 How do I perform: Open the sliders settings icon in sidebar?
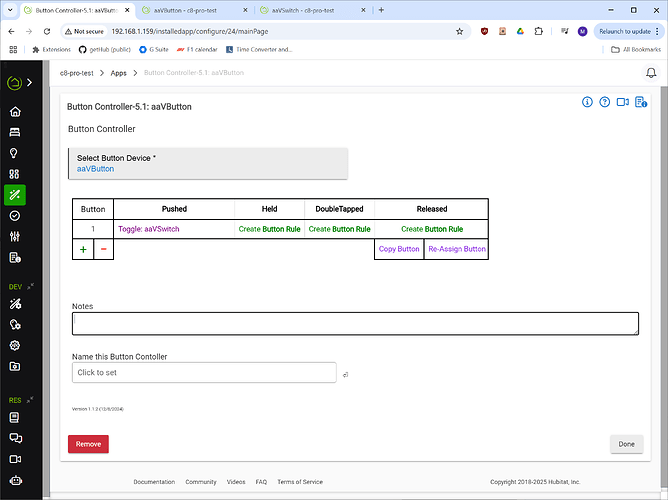click(15, 237)
